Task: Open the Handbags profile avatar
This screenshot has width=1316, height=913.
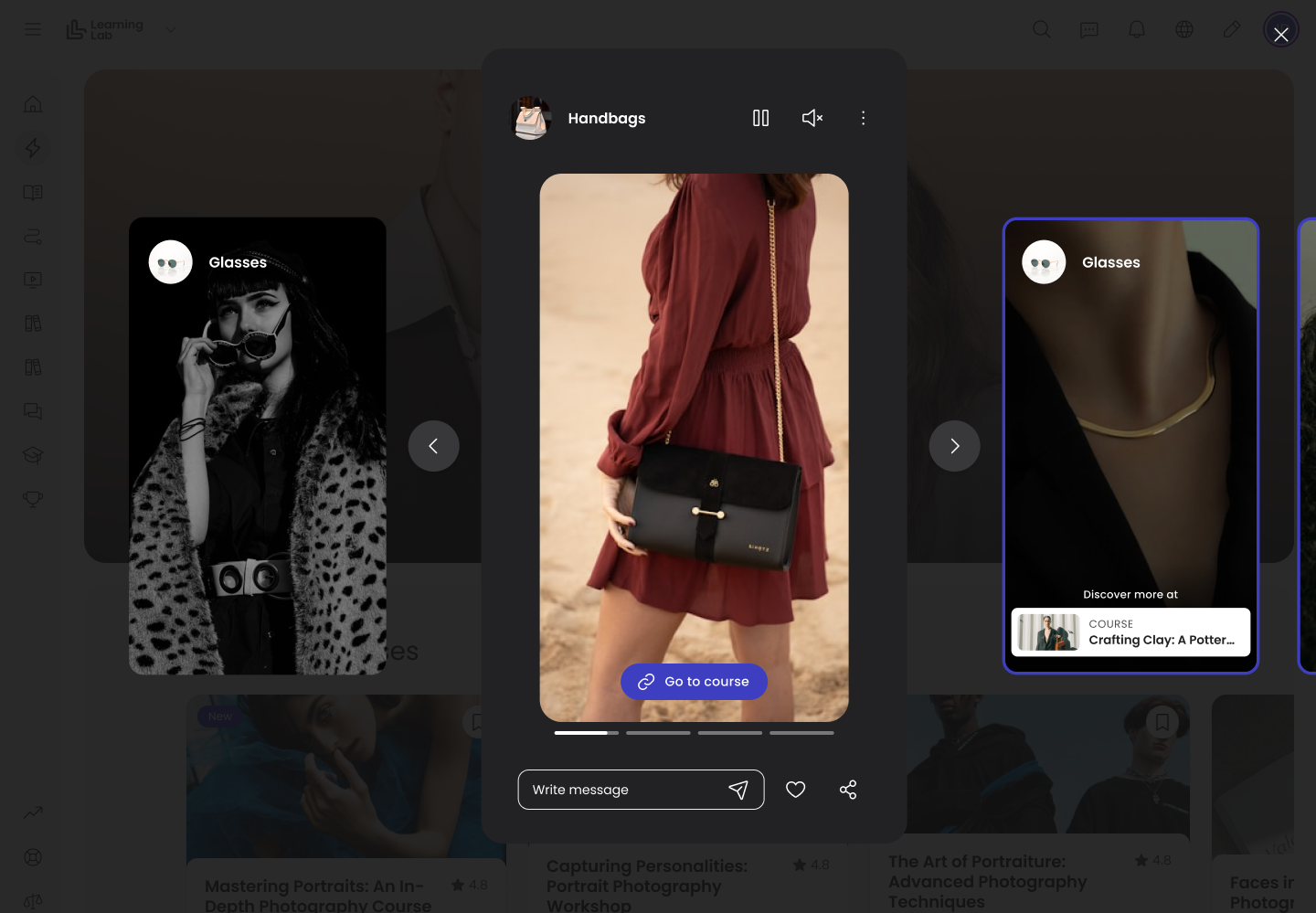Action: coord(530,118)
